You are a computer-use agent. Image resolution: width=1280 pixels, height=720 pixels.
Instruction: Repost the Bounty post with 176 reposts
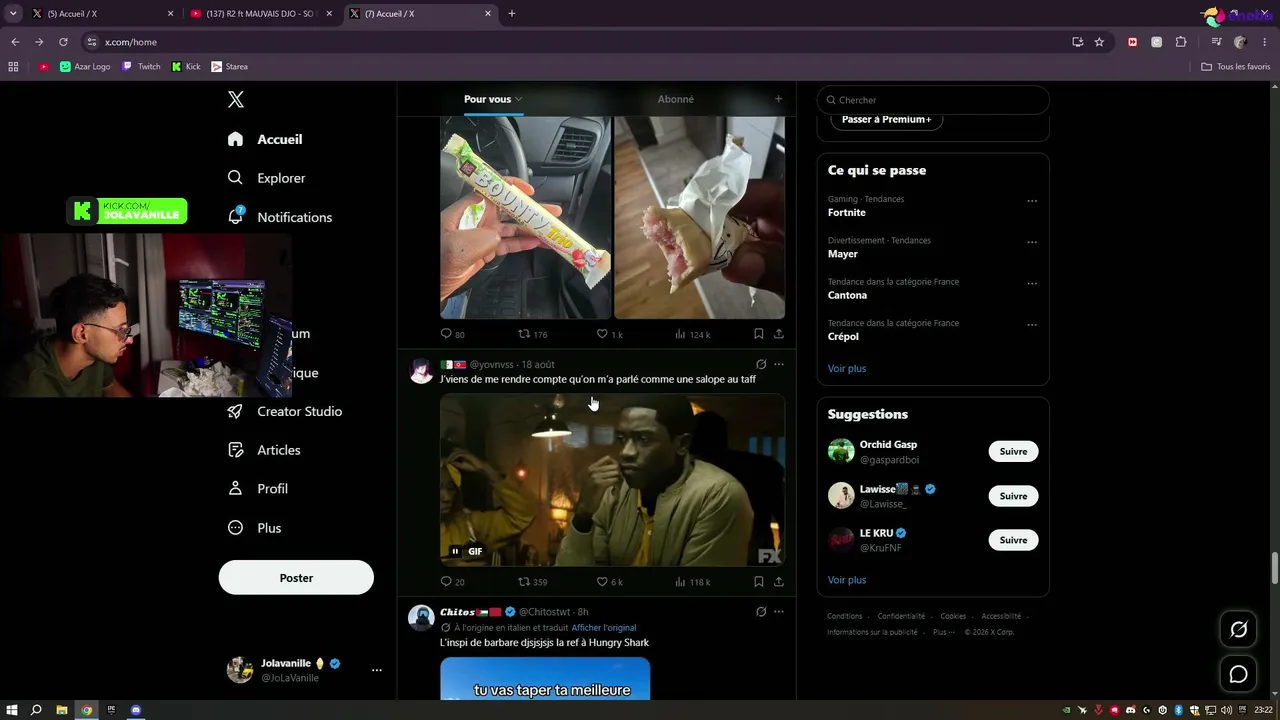pos(532,334)
